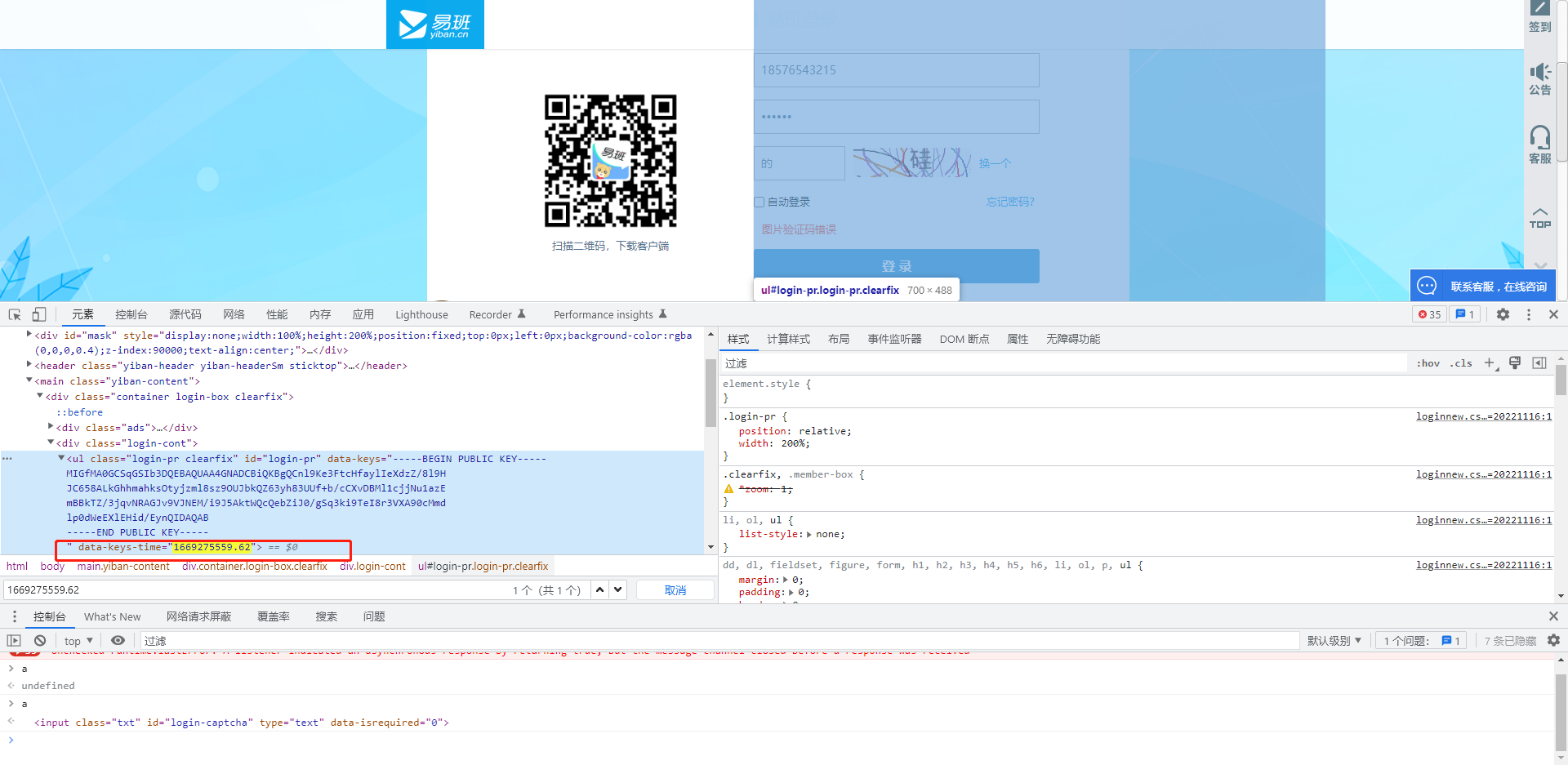Switch to the 源代码 sources tab

pos(185,314)
